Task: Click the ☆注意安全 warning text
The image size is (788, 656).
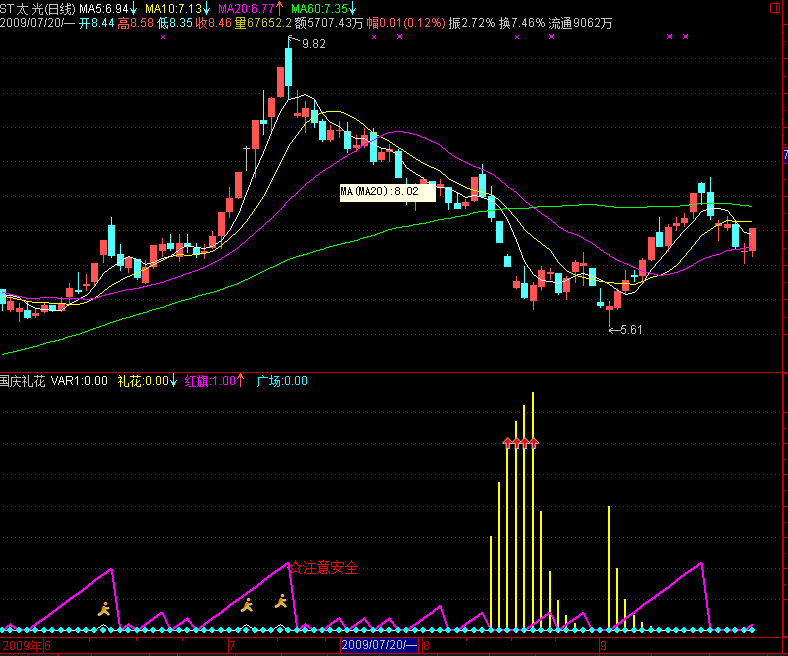Action: [324, 568]
